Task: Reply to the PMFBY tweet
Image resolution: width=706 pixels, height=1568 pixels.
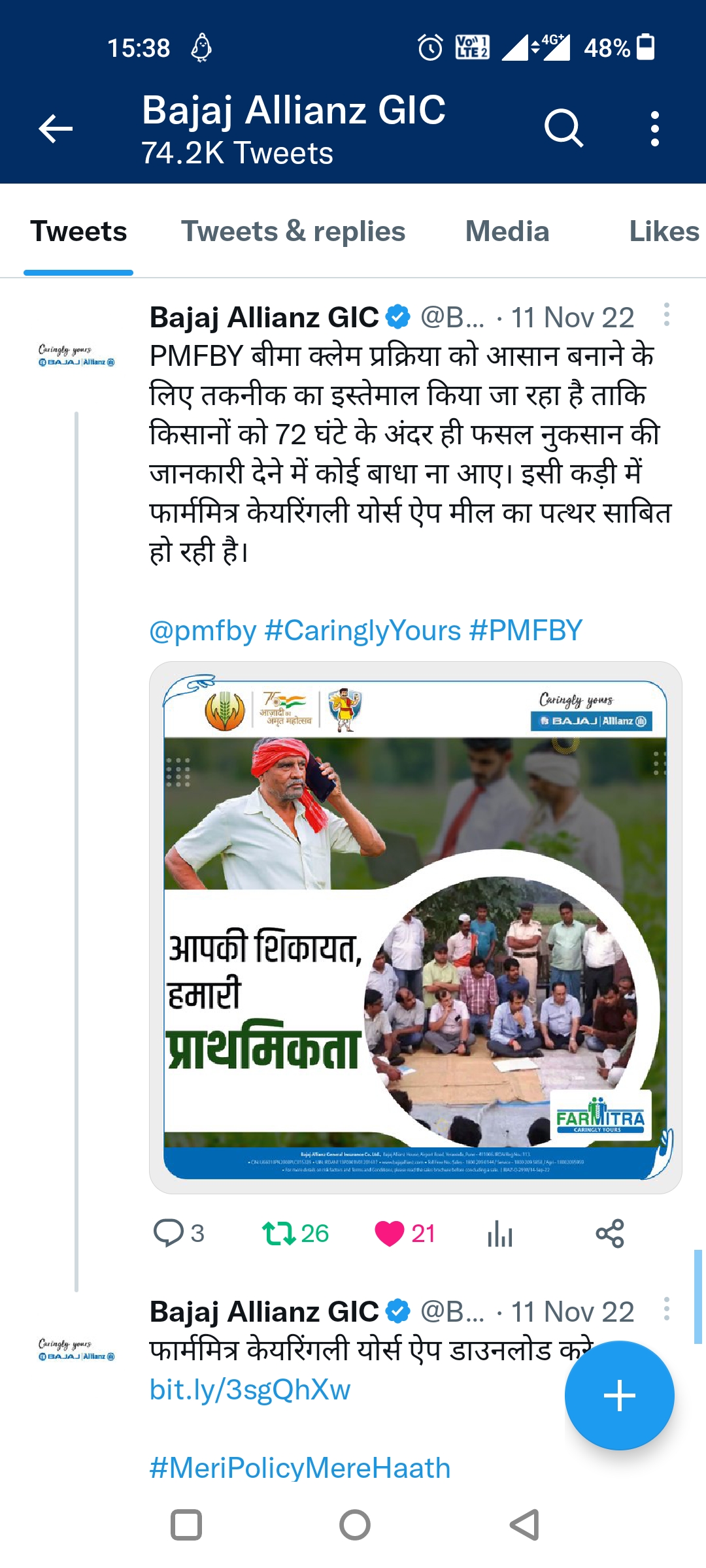Action: pos(168,1233)
